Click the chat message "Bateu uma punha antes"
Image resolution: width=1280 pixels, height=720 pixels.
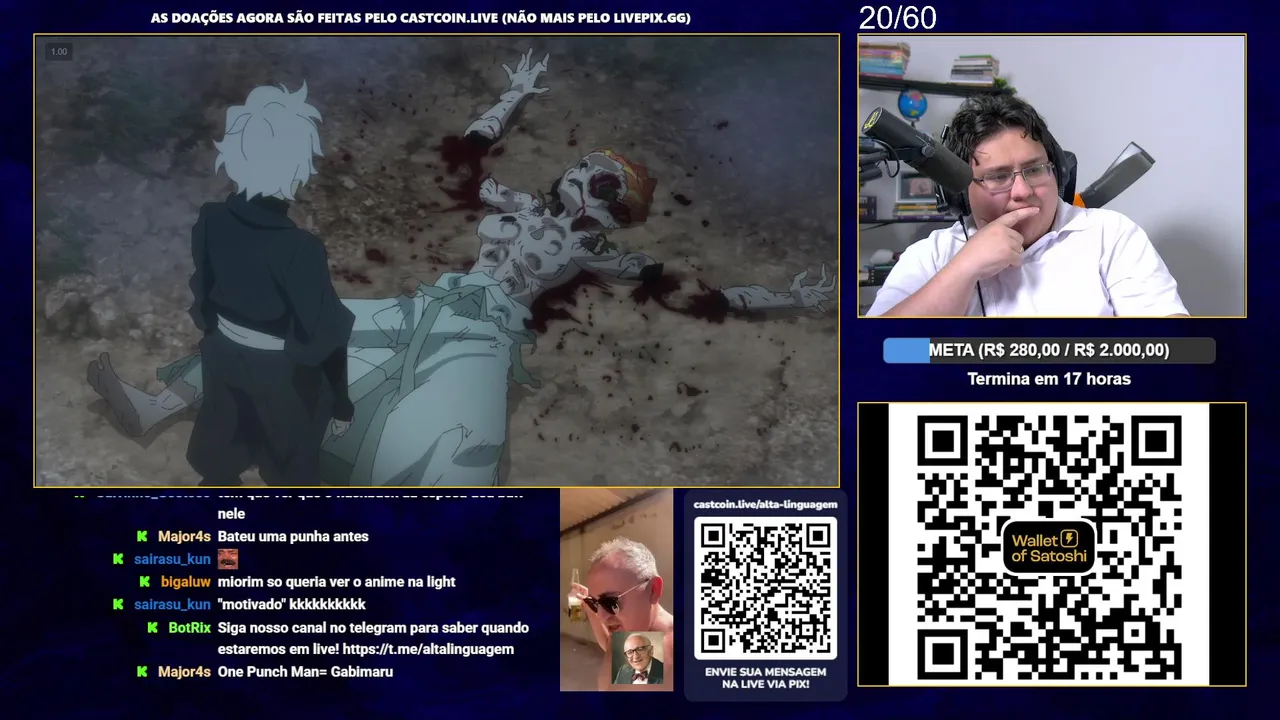click(x=293, y=537)
